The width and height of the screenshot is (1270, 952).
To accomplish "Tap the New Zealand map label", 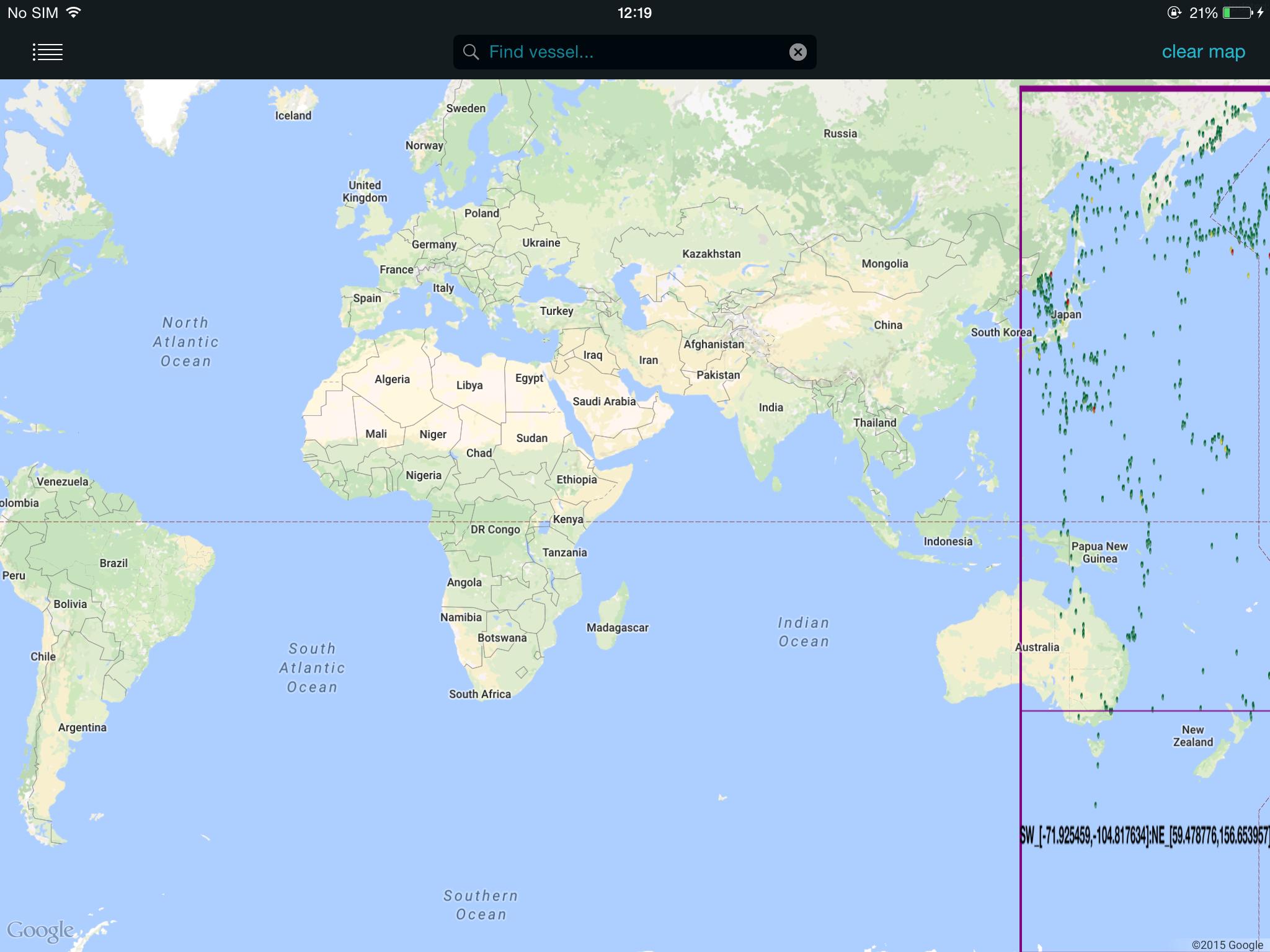I will (1192, 736).
